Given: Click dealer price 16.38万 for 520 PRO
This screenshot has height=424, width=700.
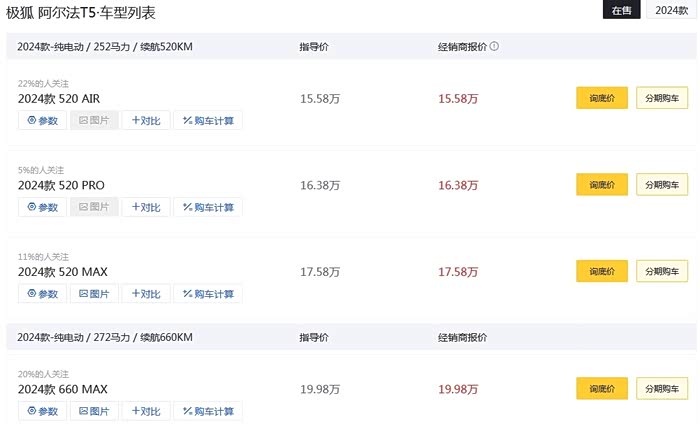Looking at the screenshot, I should click(458, 185).
